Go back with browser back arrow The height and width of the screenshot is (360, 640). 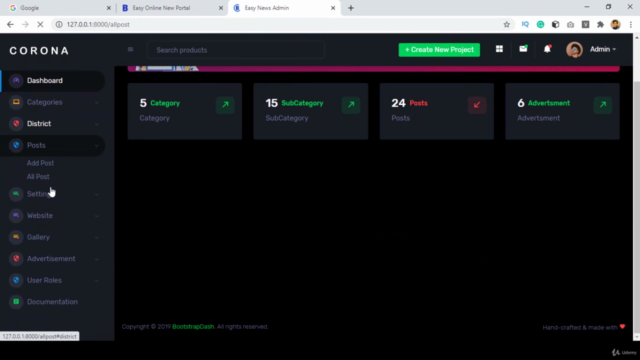(10, 24)
